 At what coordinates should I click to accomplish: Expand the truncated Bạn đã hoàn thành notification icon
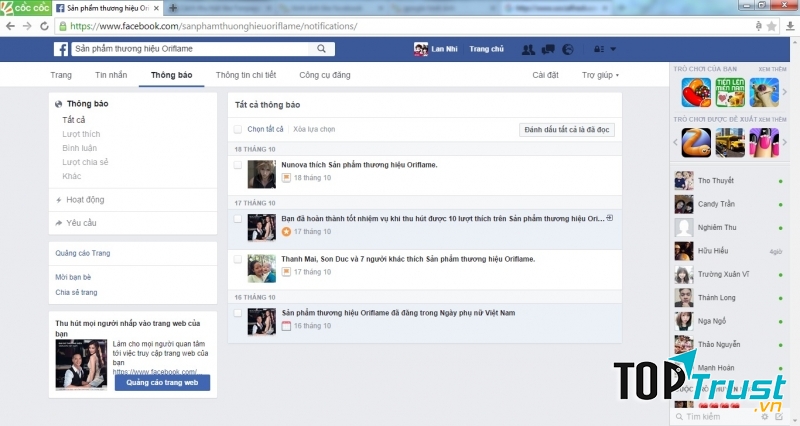click(610, 218)
